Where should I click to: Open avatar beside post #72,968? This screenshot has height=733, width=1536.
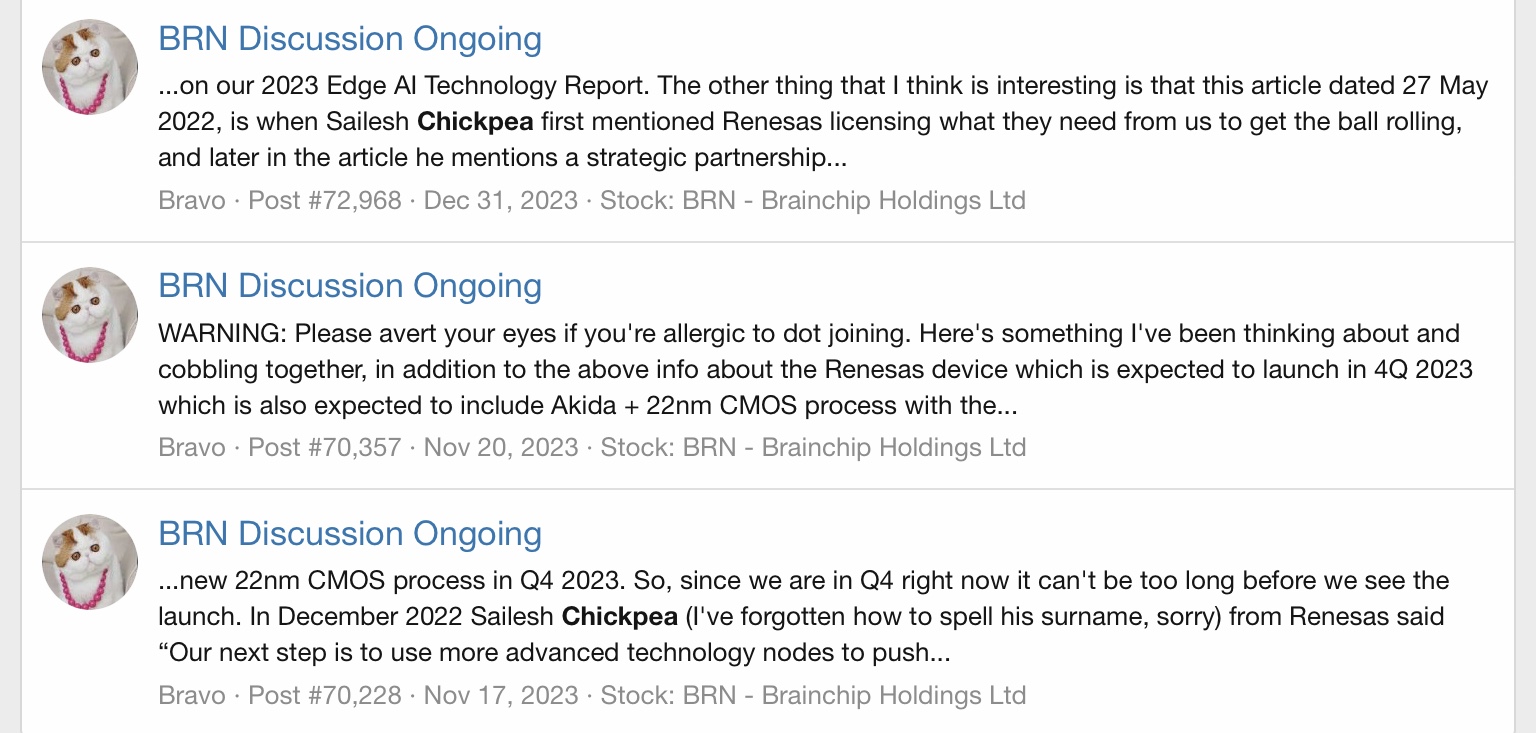(x=90, y=67)
